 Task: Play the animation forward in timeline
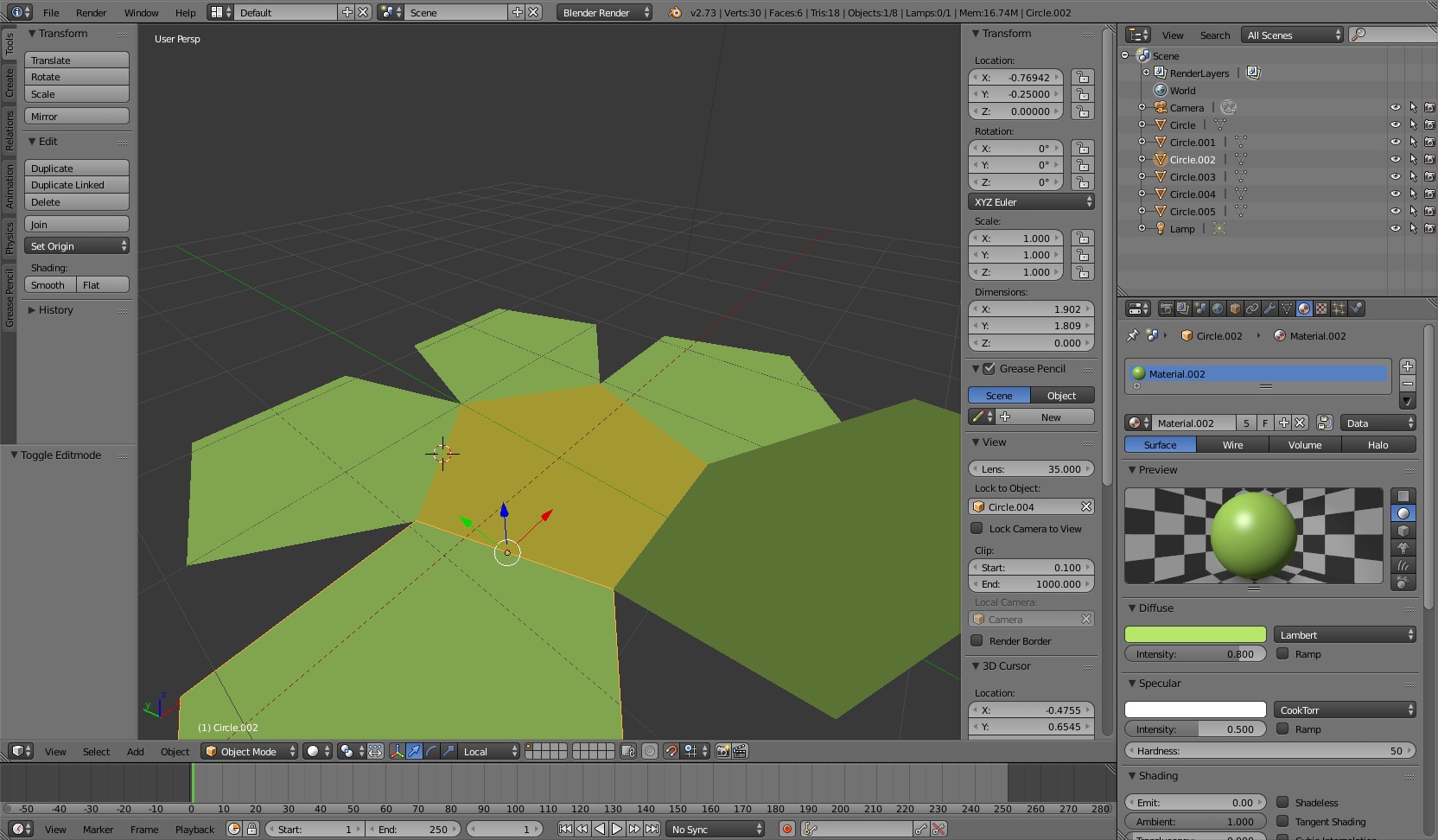tap(617, 829)
